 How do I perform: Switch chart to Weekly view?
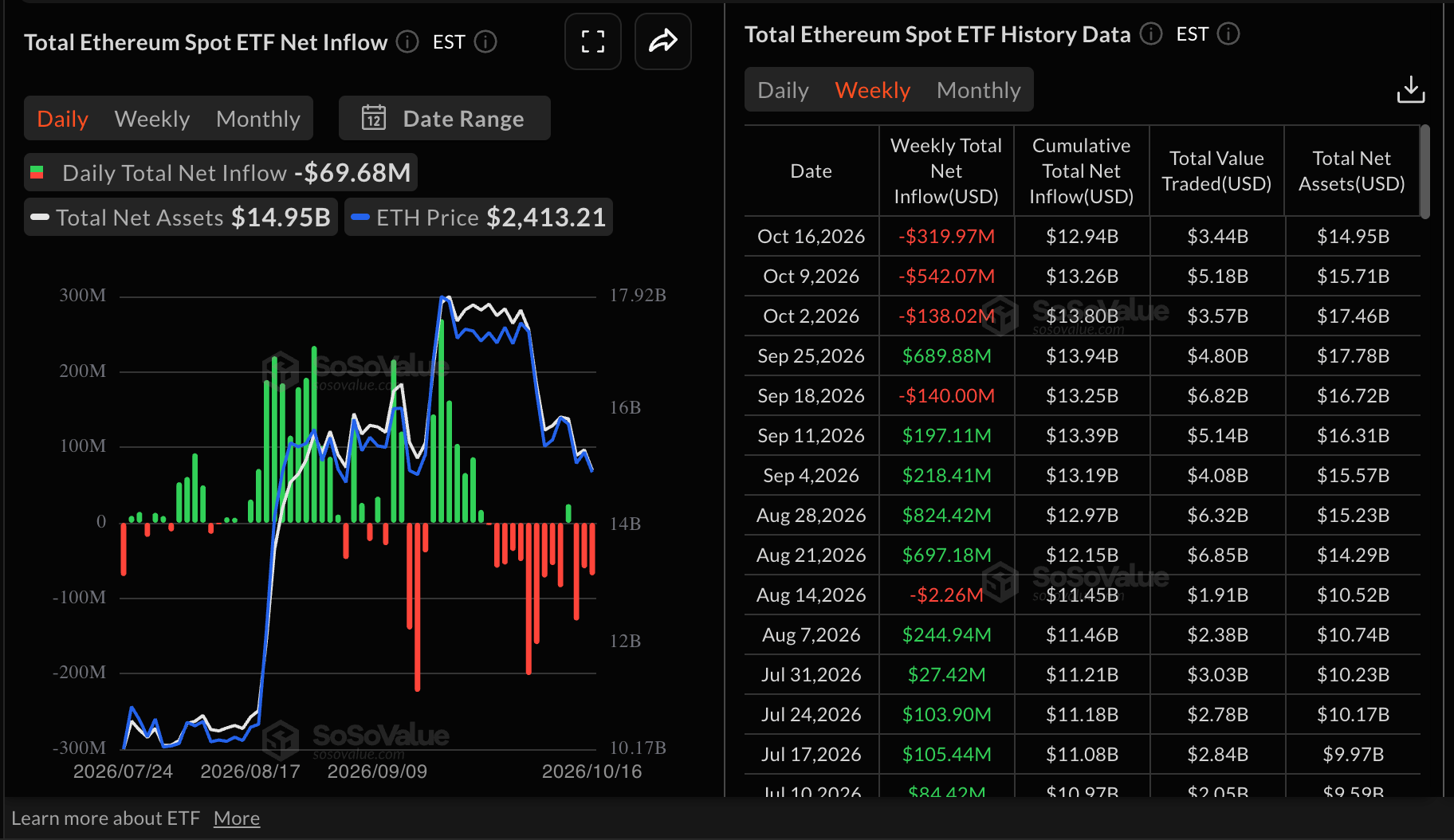coord(152,119)
